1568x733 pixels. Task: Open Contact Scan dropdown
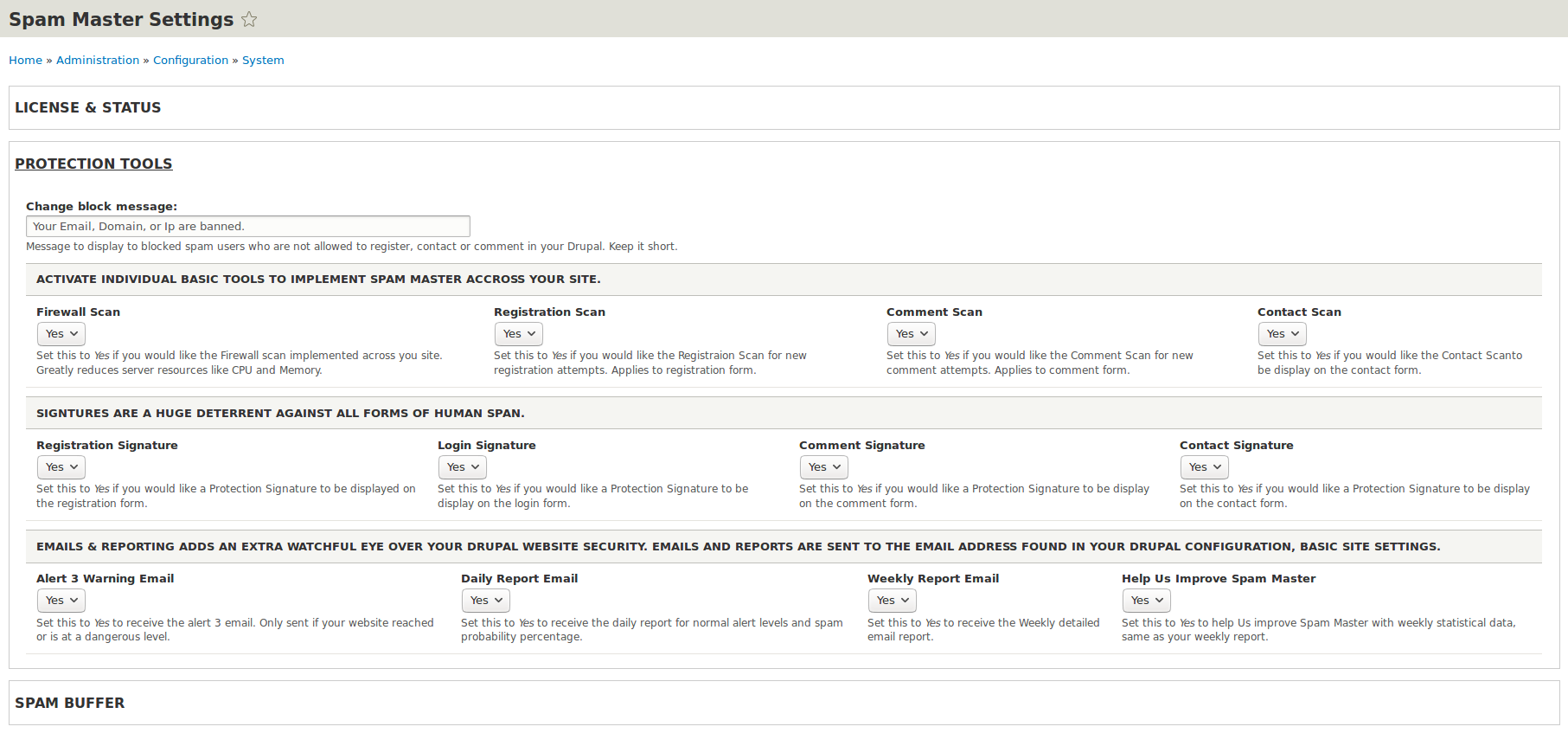click(1283, 333)
